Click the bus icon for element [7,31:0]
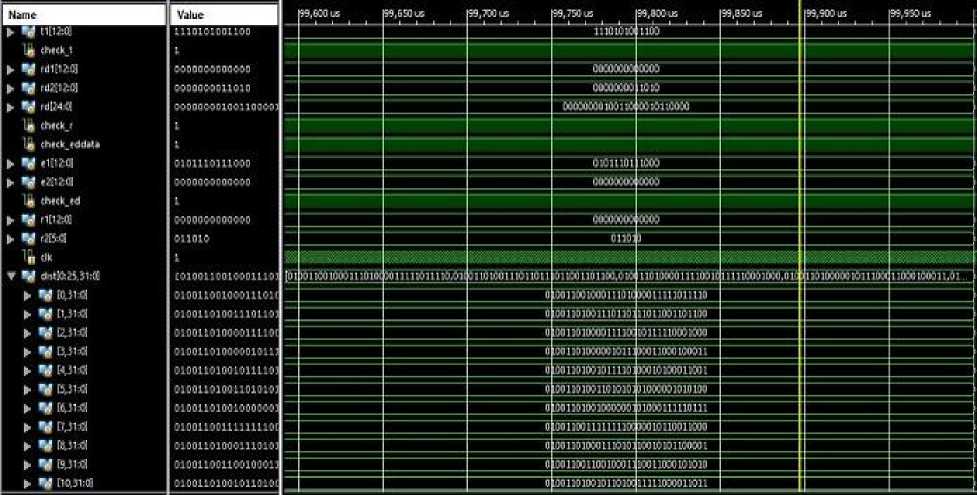 [x=45, y=426]
